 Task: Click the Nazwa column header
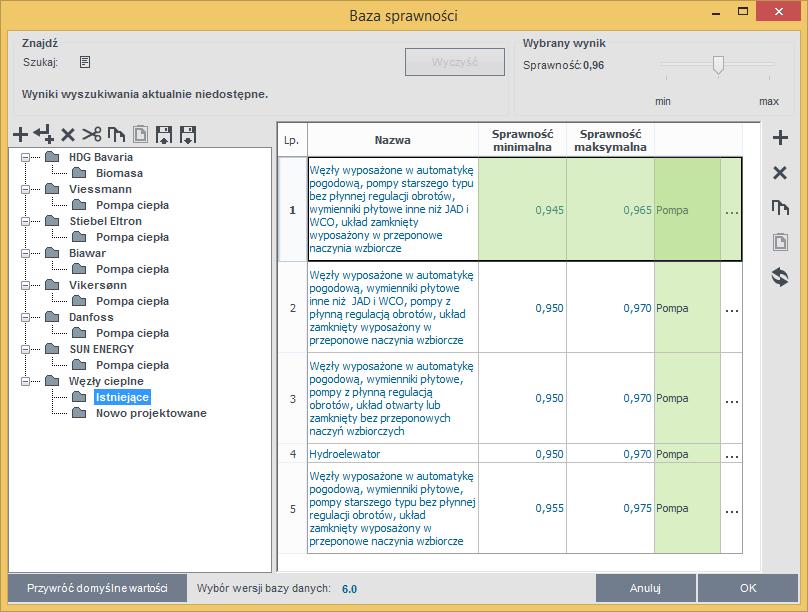click(393, 140)
